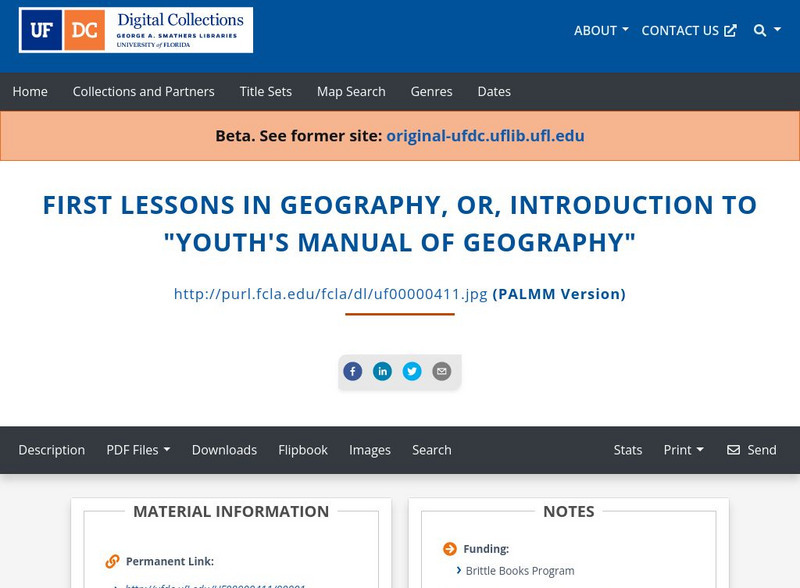Open the Print dropdown menu

pyautogui.click(x=683, y=450)
